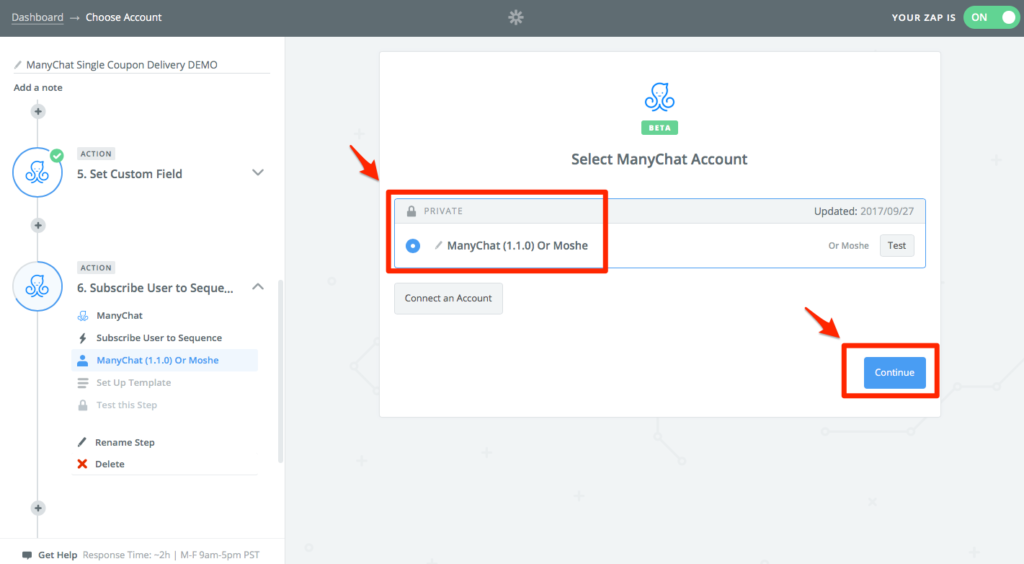The image size is (1024, 564).
Task: Click the red X Delete icon
Action: click(82, 464)
